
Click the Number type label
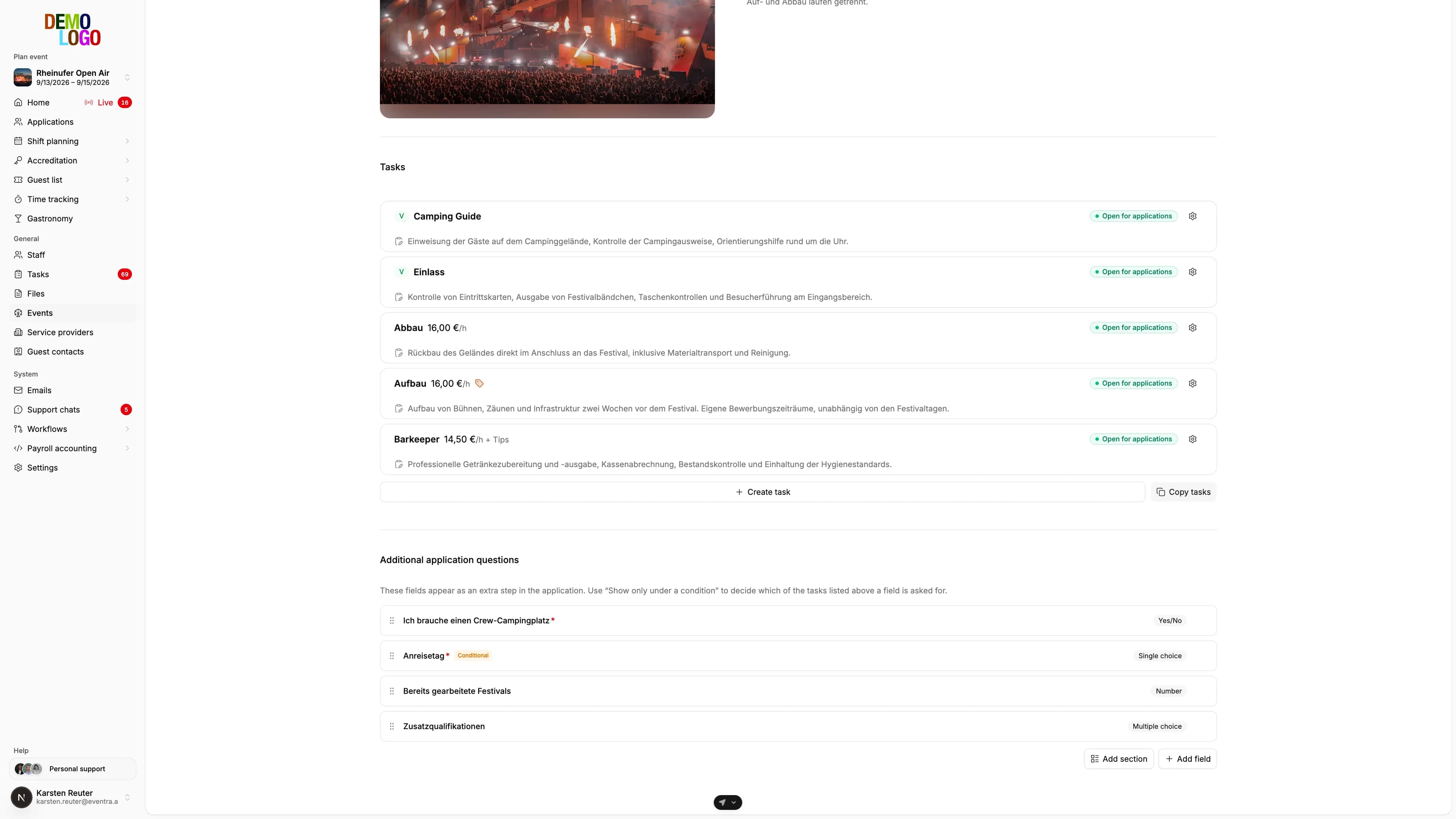pyautogui.click(x=1168, y=691)
